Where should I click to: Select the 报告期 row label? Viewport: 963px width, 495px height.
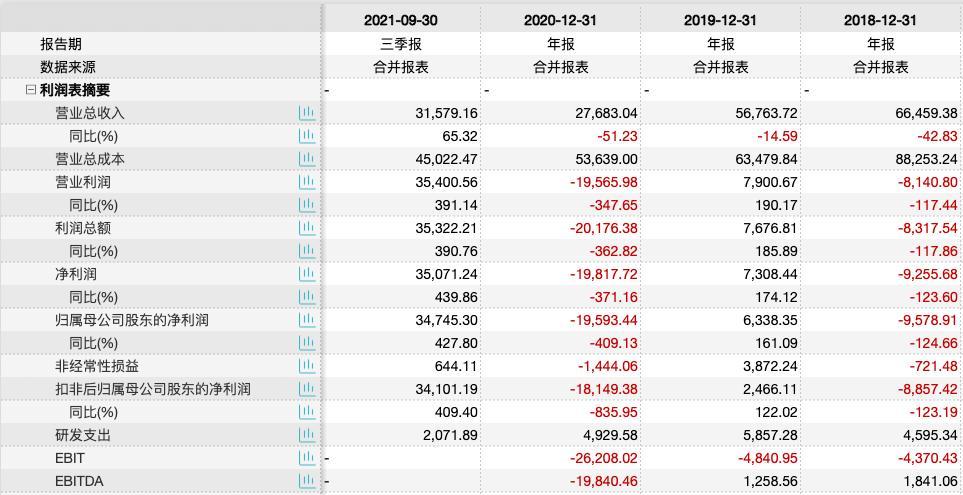61,44
